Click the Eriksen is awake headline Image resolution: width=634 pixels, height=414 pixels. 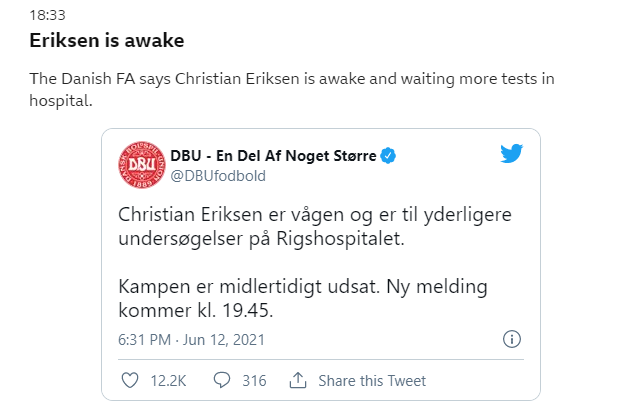click(x=107, y=40)
